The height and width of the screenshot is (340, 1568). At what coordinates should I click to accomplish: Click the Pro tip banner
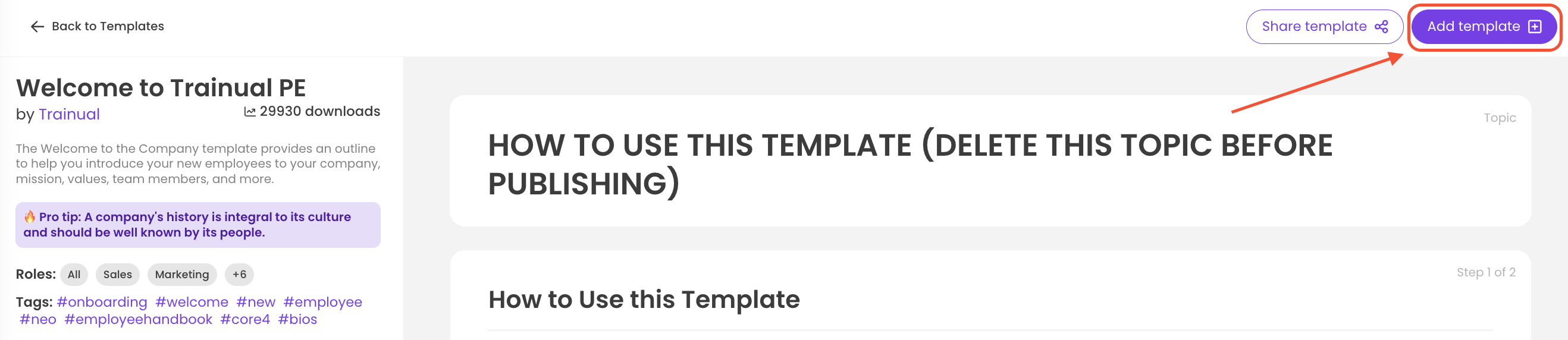(x=198, y=225)
